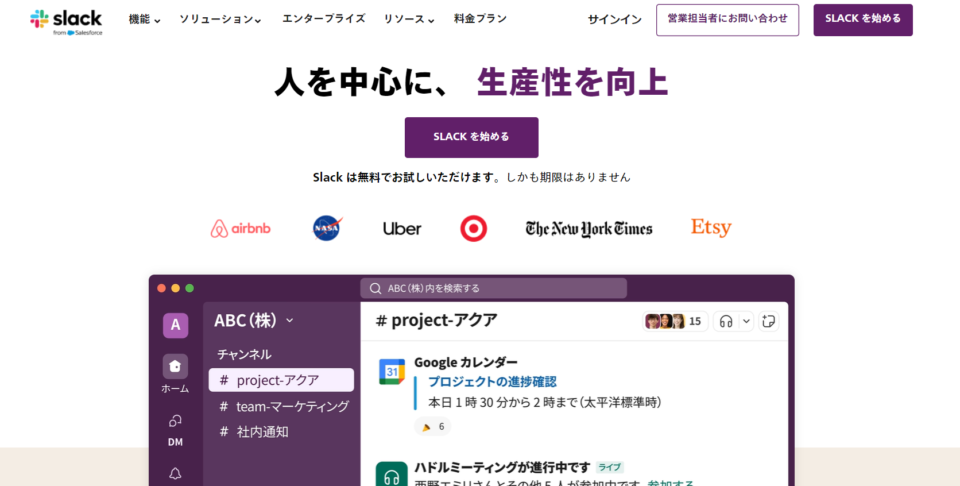Click the # project-アクア channel title
Screen dimensions: 960x486
(x=436, y=320)
